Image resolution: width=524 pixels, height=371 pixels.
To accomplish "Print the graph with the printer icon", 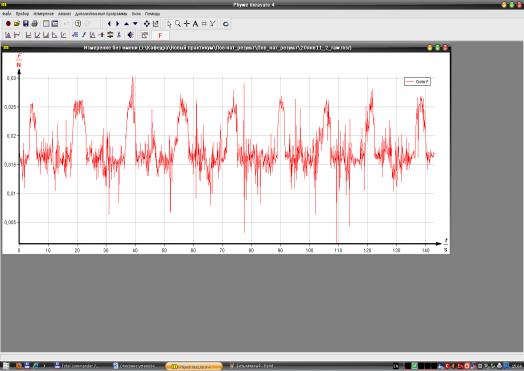I will pyautogui.click(x=34, y=24).
